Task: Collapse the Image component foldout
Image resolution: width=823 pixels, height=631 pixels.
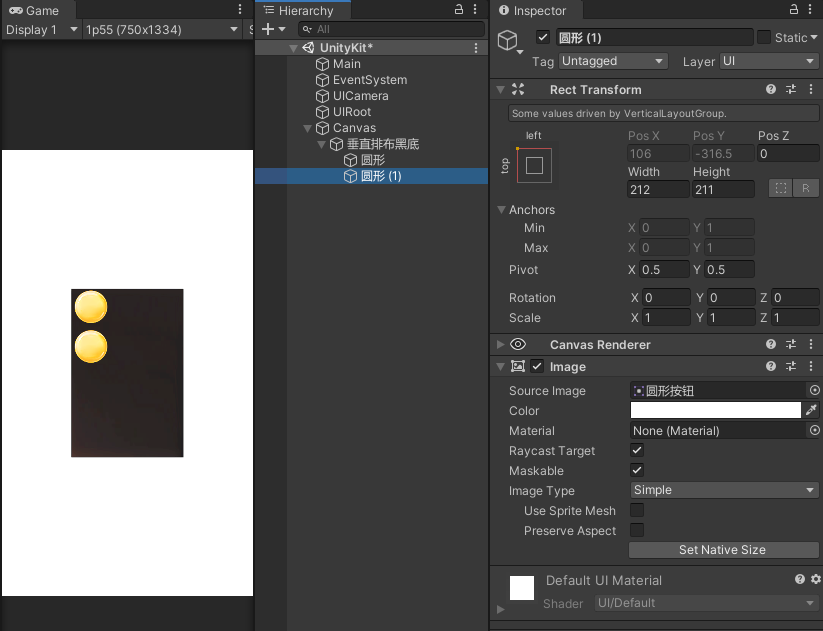Action: click(x=501, y=366)
